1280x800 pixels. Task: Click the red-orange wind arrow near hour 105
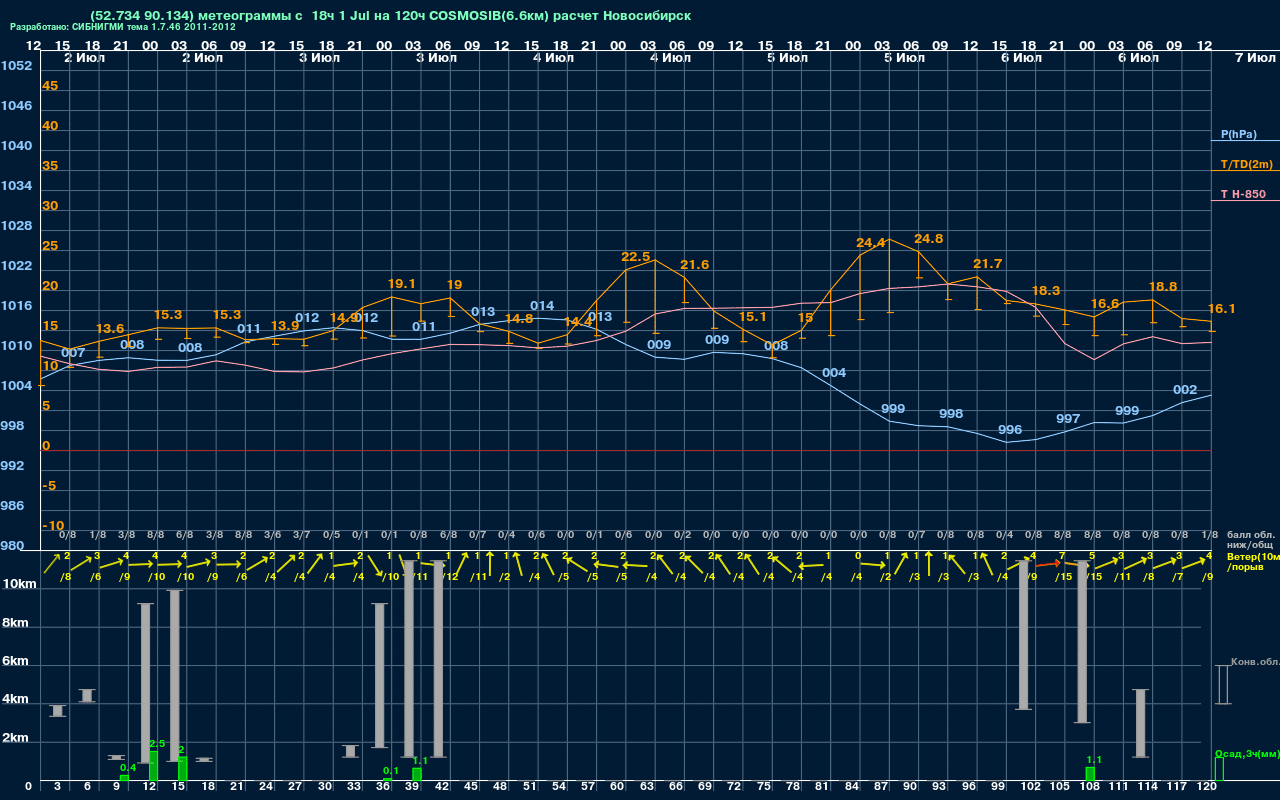tap(1049, 564)
